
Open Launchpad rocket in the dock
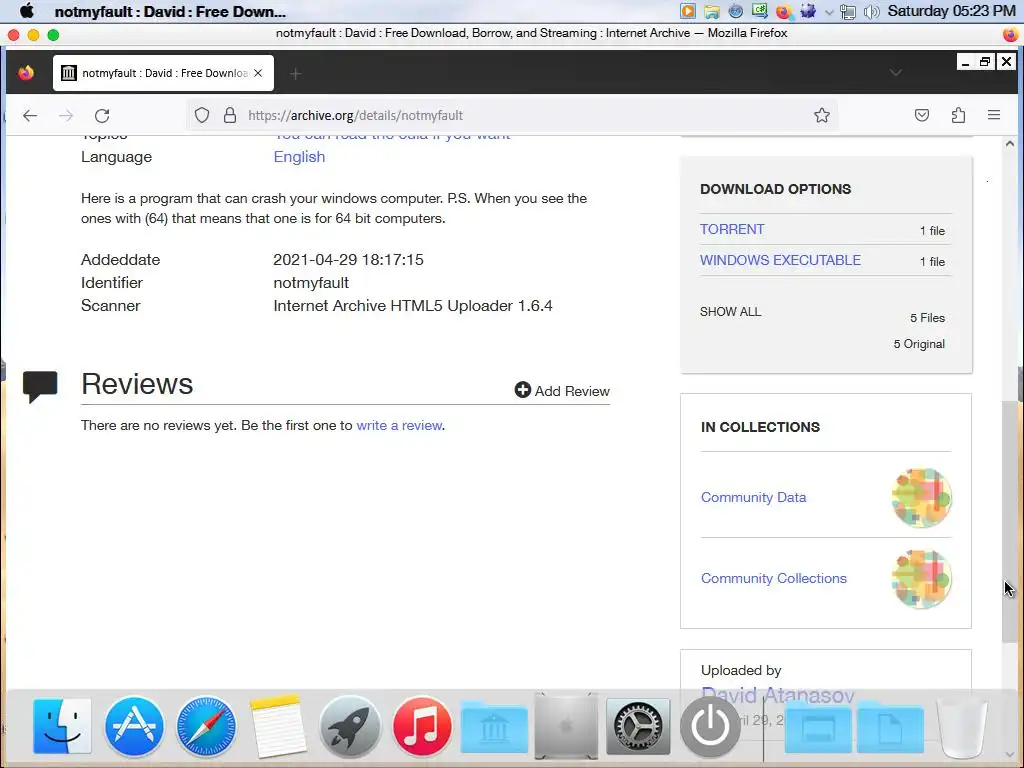[350, 726]
